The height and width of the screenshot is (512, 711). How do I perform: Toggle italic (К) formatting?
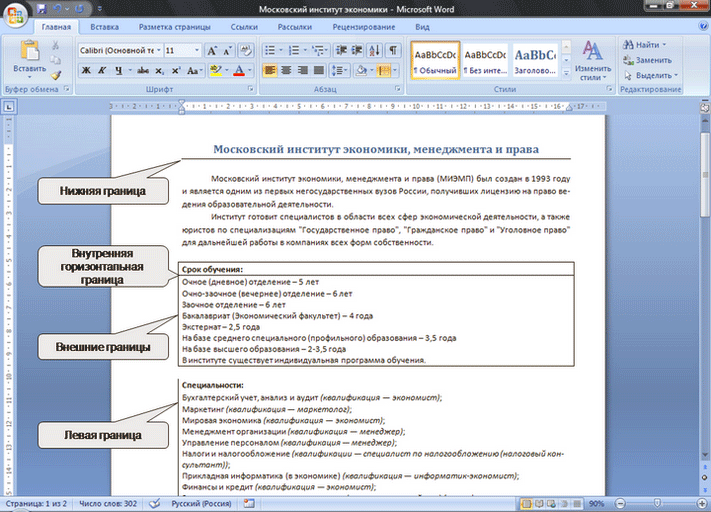[x=102, y=70]
